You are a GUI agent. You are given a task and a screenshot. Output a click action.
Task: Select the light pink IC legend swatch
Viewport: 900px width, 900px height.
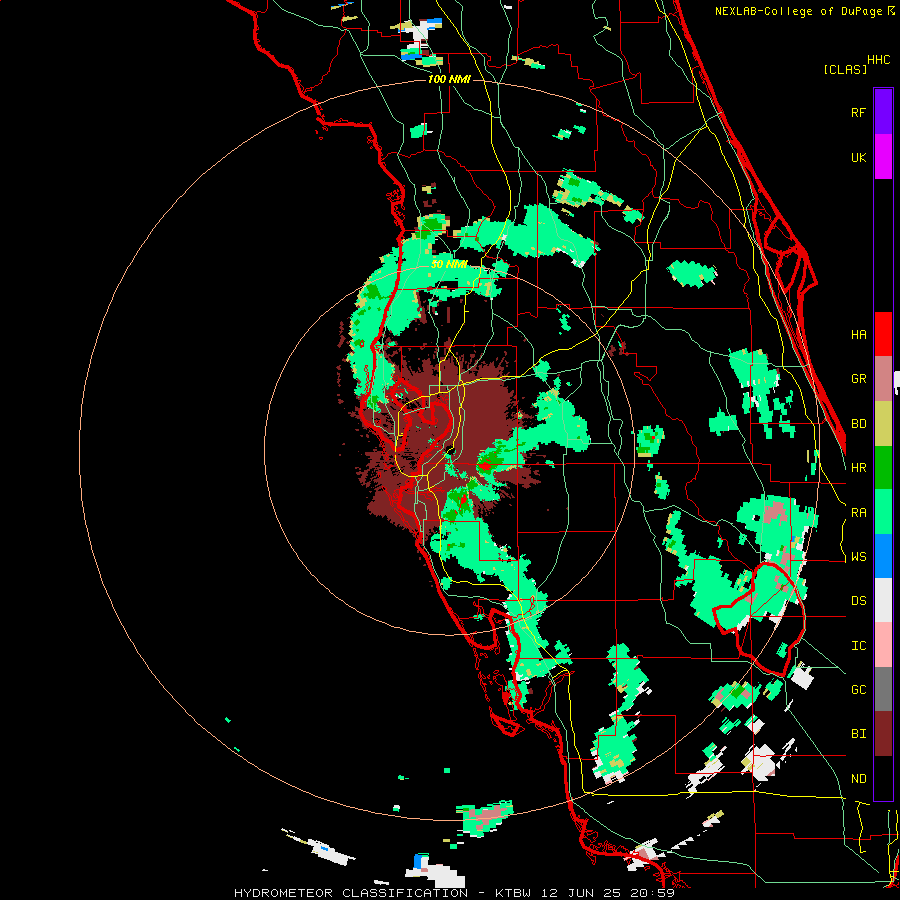coord(883,645)
